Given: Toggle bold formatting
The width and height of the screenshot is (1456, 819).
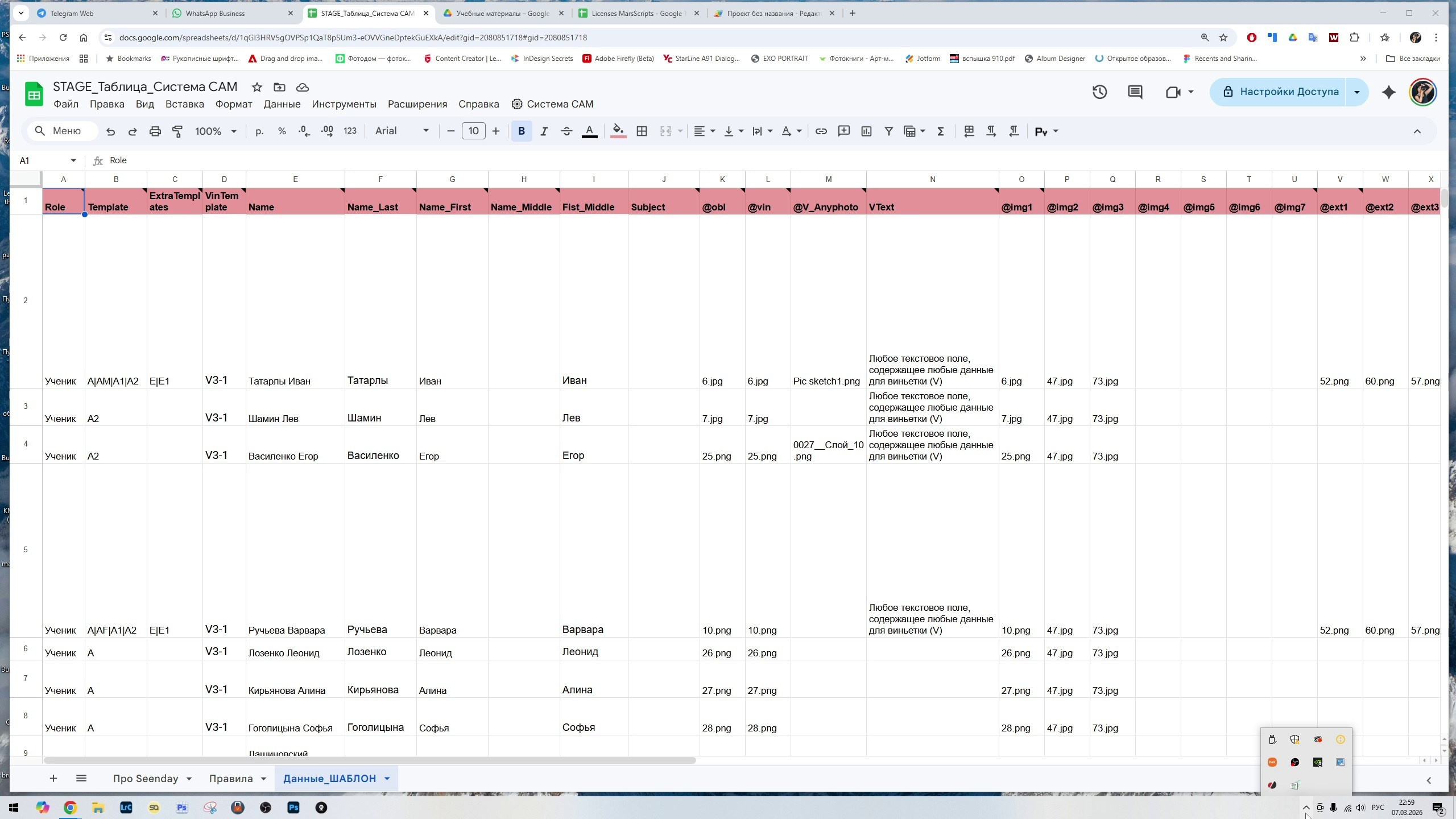Looking at the screenshot, I should pos(522,131).
